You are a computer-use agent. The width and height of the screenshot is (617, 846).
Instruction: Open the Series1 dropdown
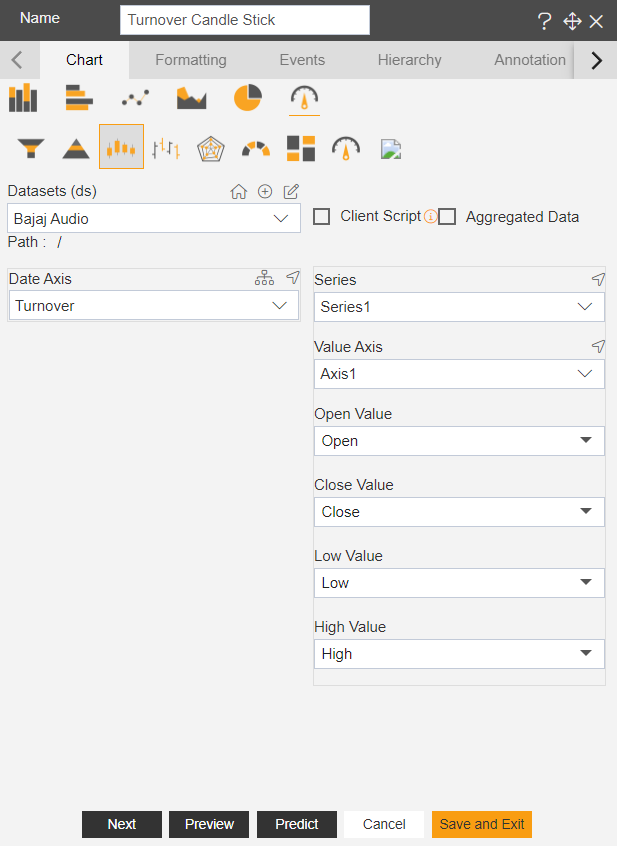459,307
